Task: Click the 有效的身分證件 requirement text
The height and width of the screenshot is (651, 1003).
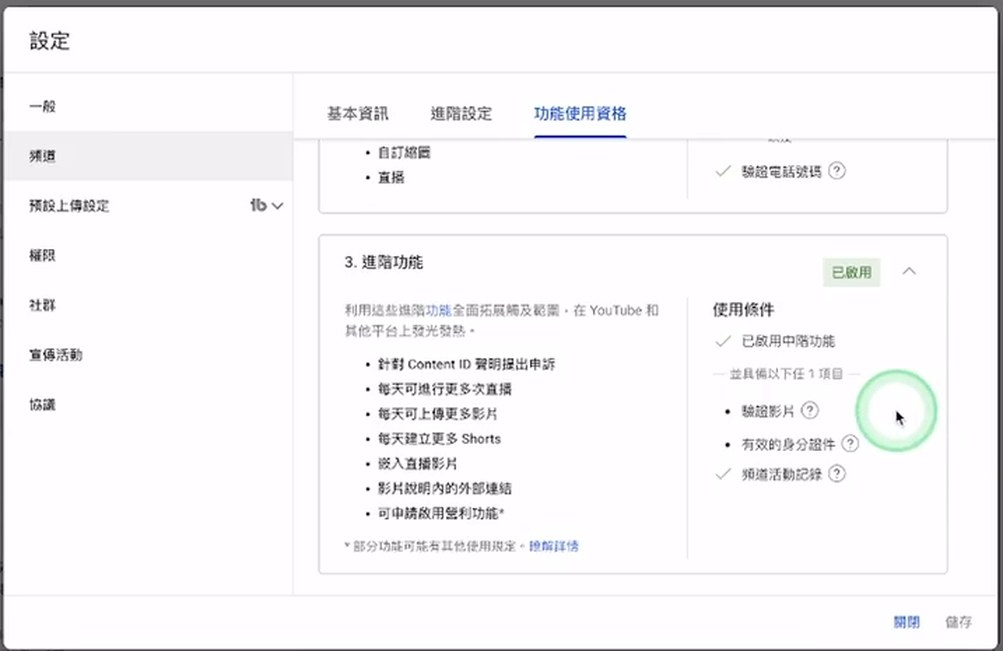Action: [788, 444]
